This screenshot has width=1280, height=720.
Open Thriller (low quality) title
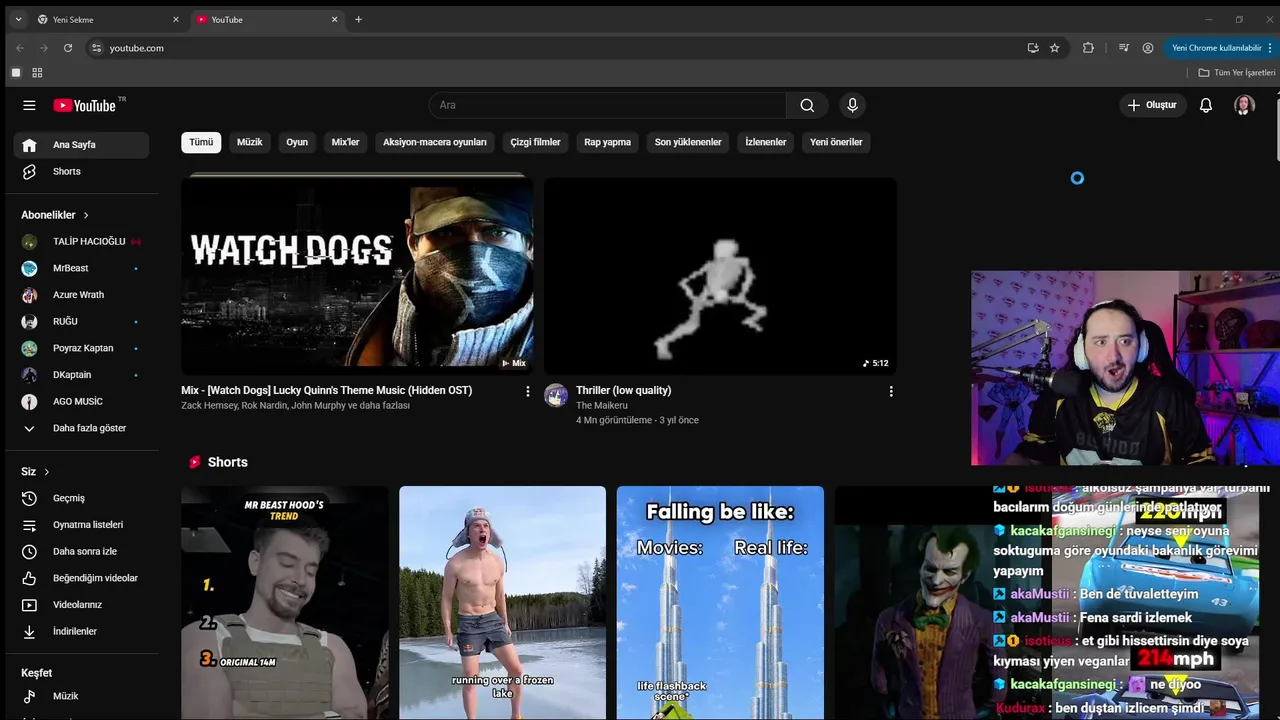coord(624,390)
